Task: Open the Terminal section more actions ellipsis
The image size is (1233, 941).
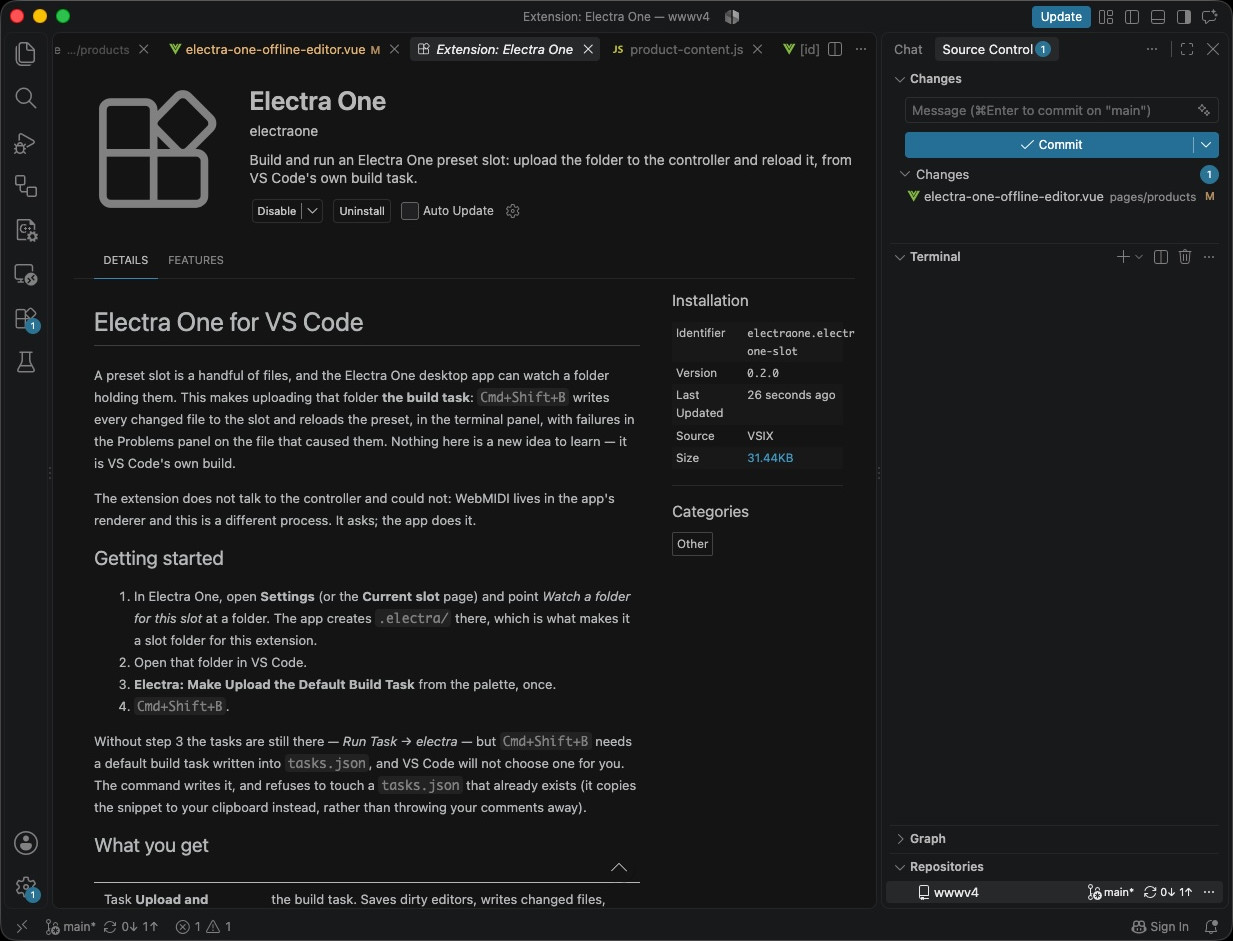Action: click(1209, 257)
